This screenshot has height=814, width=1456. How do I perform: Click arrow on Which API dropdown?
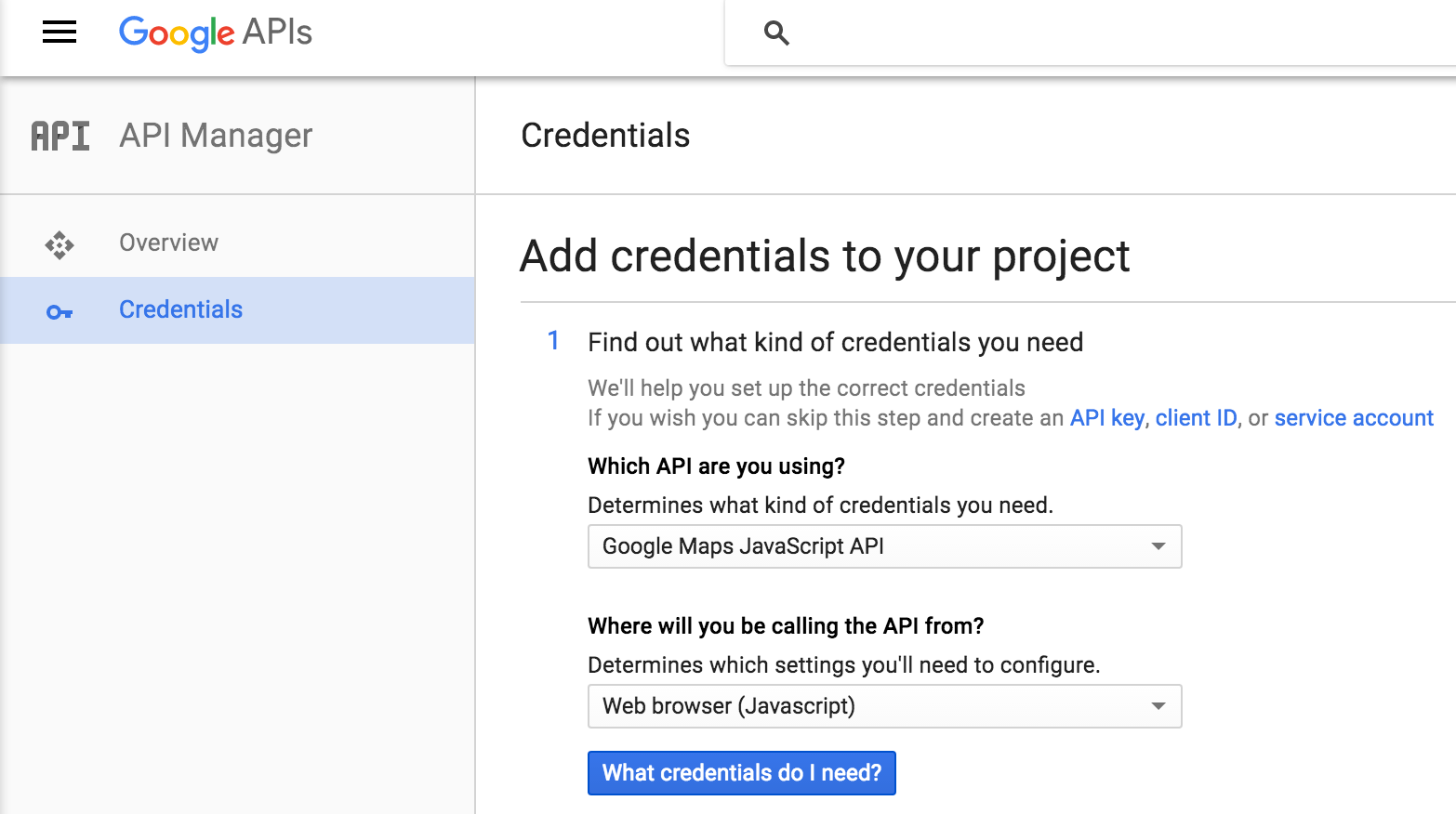tap(1158, 546)
